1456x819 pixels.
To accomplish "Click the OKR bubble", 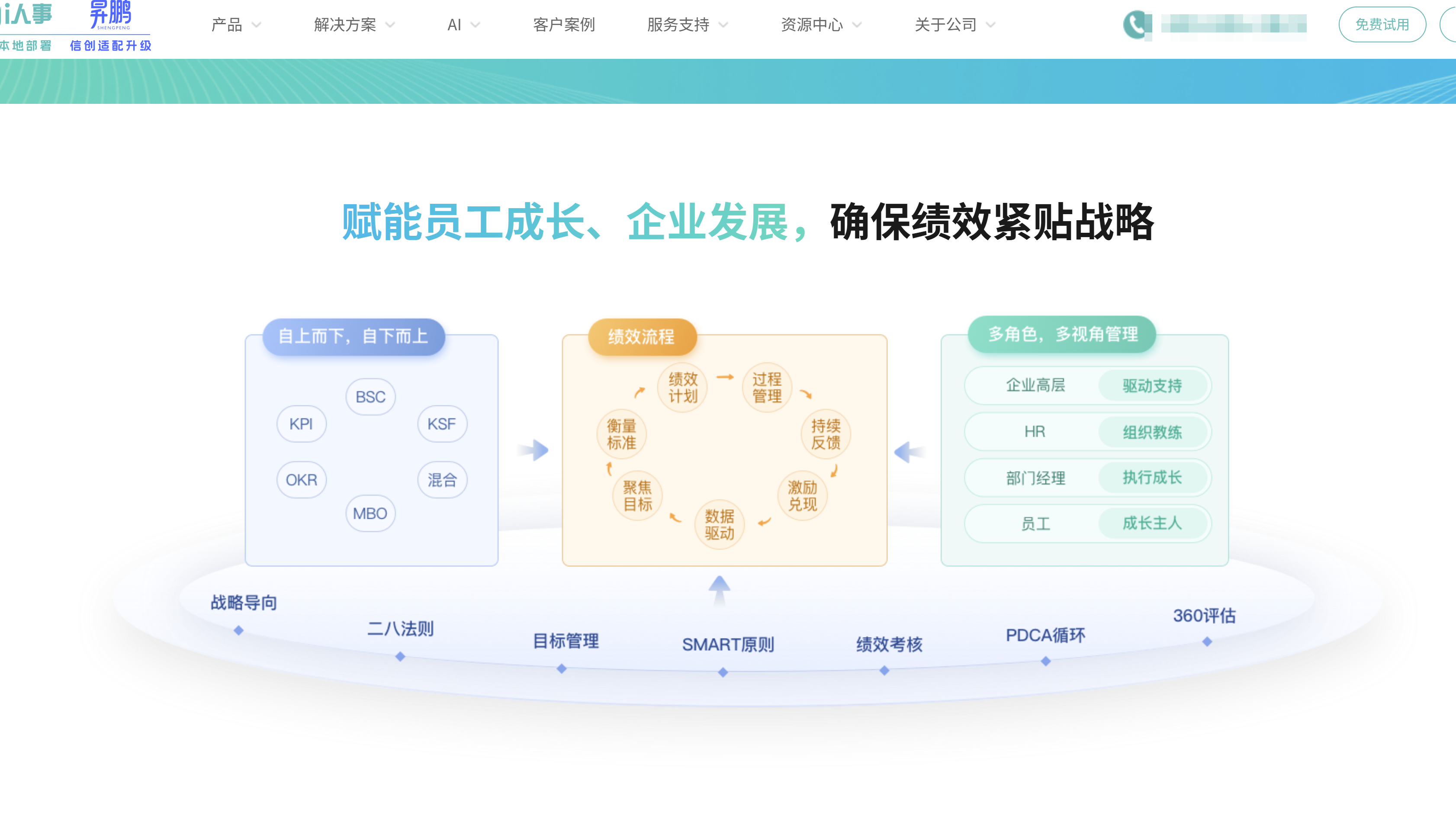I will pos(301,480).
